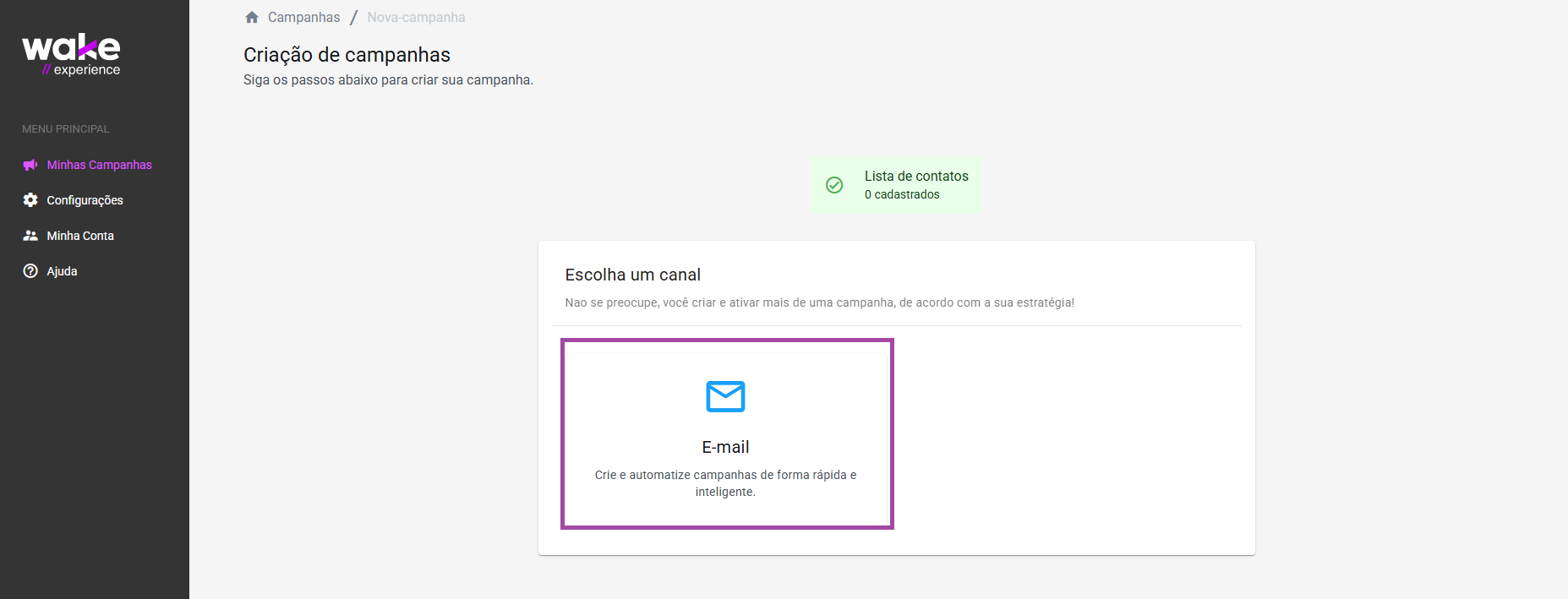Select the Lista de contatos step
This screenshot has height=599, width=1568.
(x=897, y=185)
